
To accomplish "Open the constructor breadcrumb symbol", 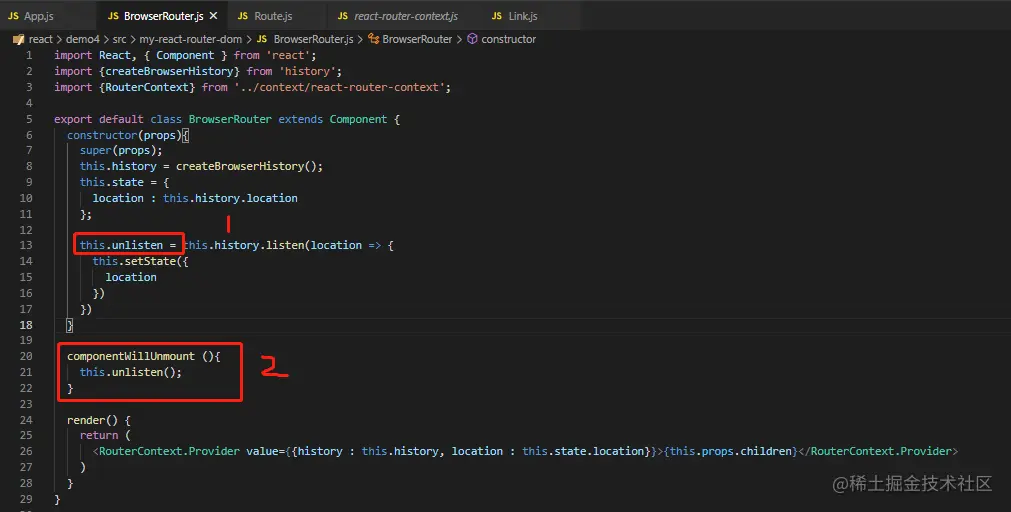I will (509, 39).
